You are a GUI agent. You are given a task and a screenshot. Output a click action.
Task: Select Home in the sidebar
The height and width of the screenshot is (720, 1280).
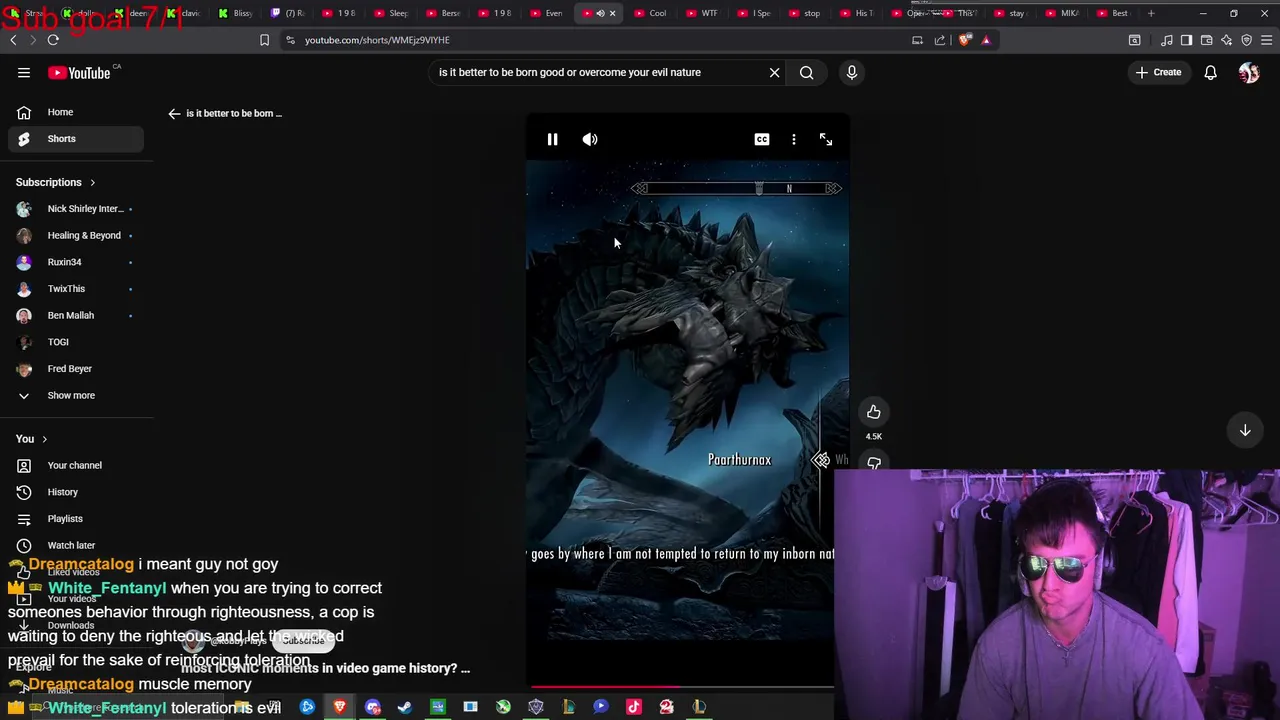click(76, 112)
